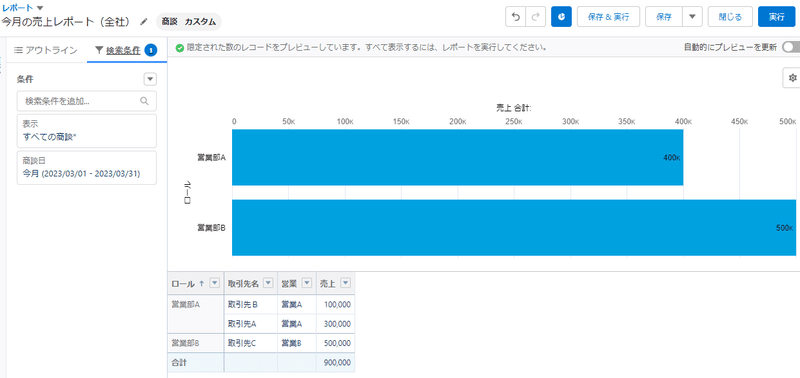Image resolution: width=800 pixels, height=378 pixels.
Task: Click 保存 & 実行 button
Action: pyautogui.click(x=608, y=17)
